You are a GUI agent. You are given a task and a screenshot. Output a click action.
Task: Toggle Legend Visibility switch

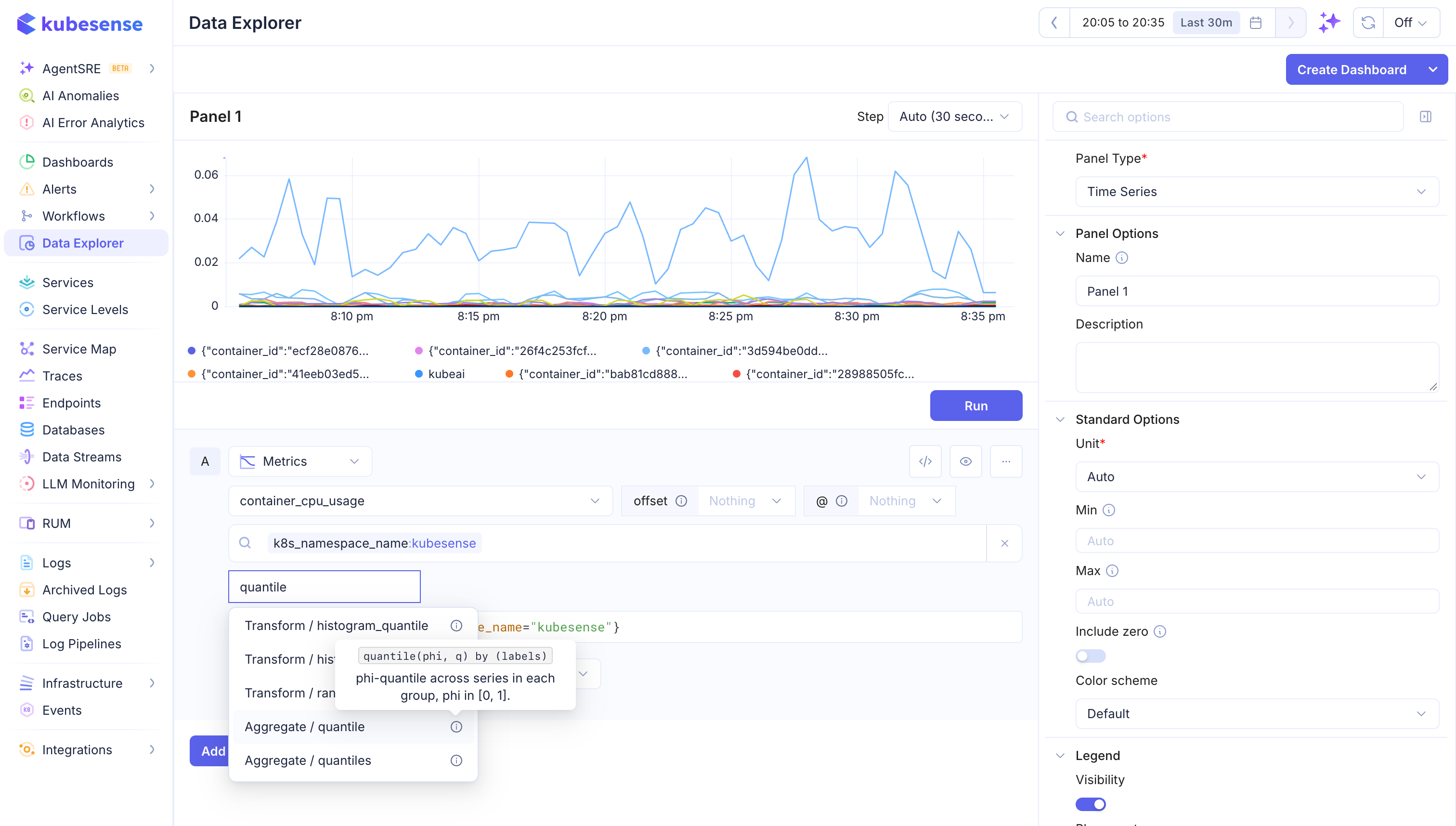(x=1090, y=804)
